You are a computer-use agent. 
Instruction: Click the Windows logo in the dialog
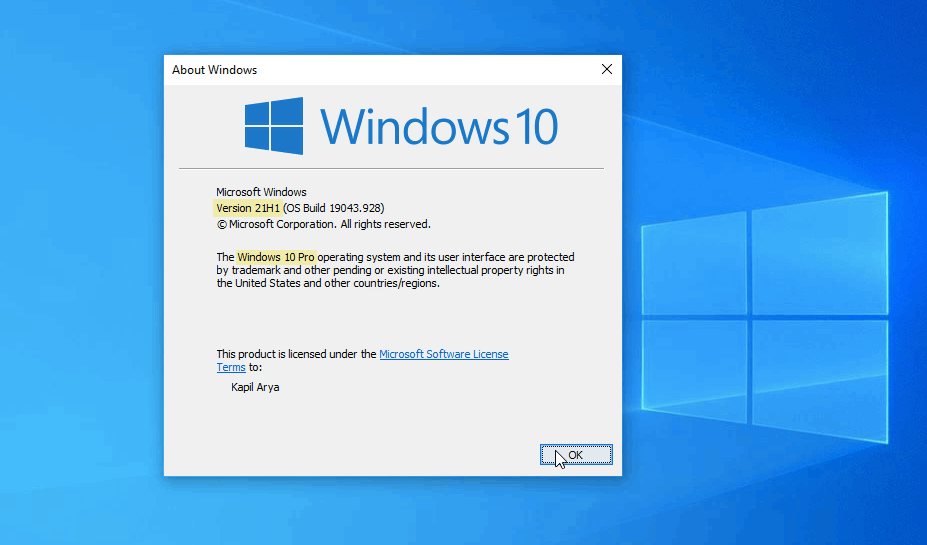[x=274, y=126]
